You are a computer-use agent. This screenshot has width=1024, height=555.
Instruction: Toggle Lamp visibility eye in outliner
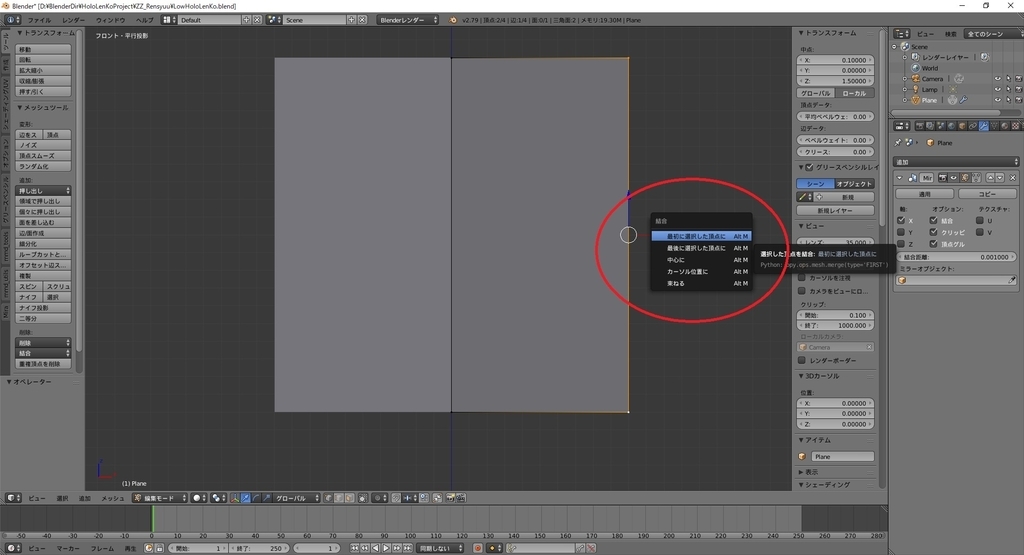[997, 89]
